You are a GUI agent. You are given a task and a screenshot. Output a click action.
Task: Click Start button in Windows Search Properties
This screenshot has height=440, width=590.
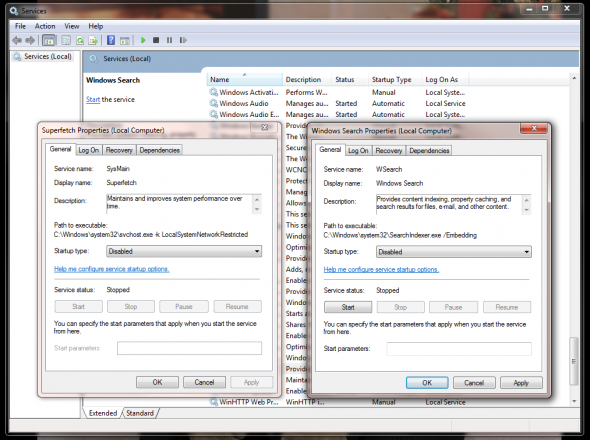coord(348,307)
